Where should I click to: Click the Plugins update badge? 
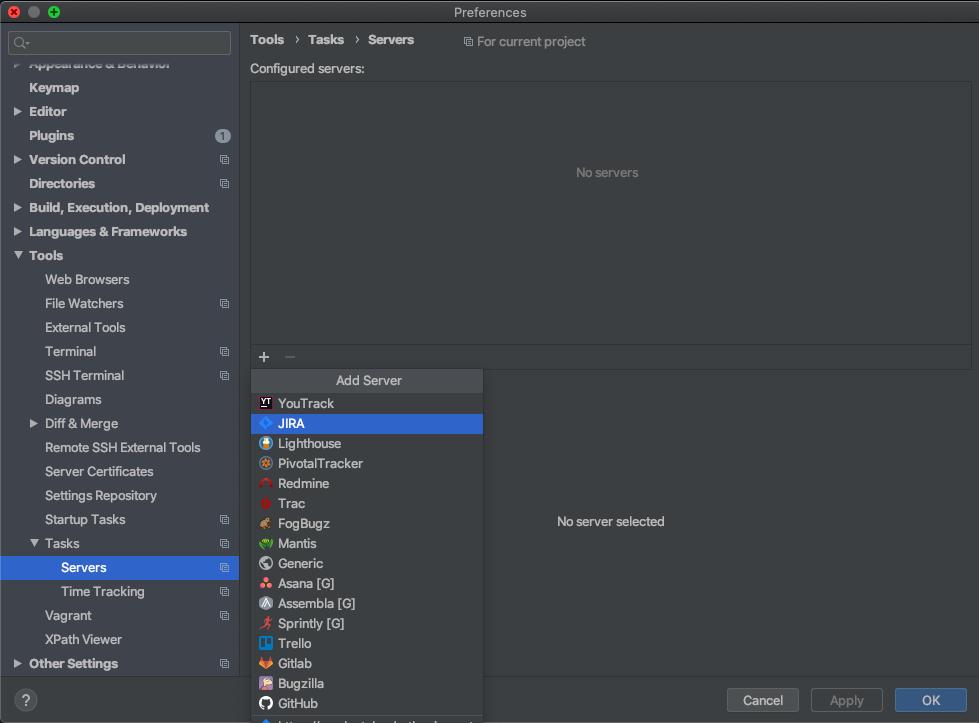223,135
